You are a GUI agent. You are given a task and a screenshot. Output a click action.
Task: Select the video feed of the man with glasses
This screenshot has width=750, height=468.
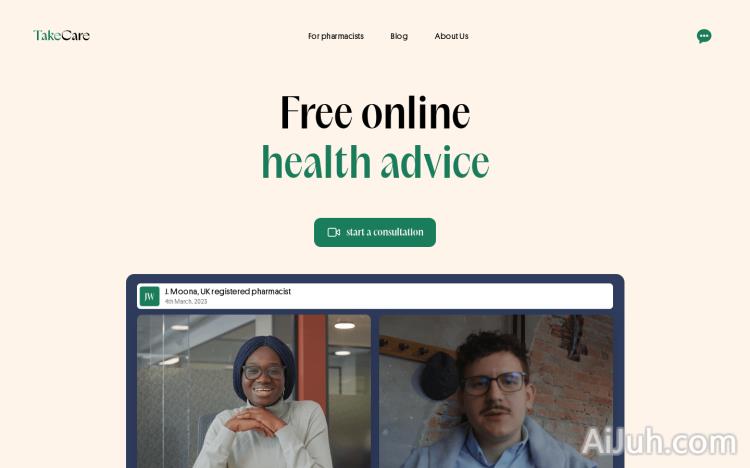pyautogui.click(x=496, y=391)
